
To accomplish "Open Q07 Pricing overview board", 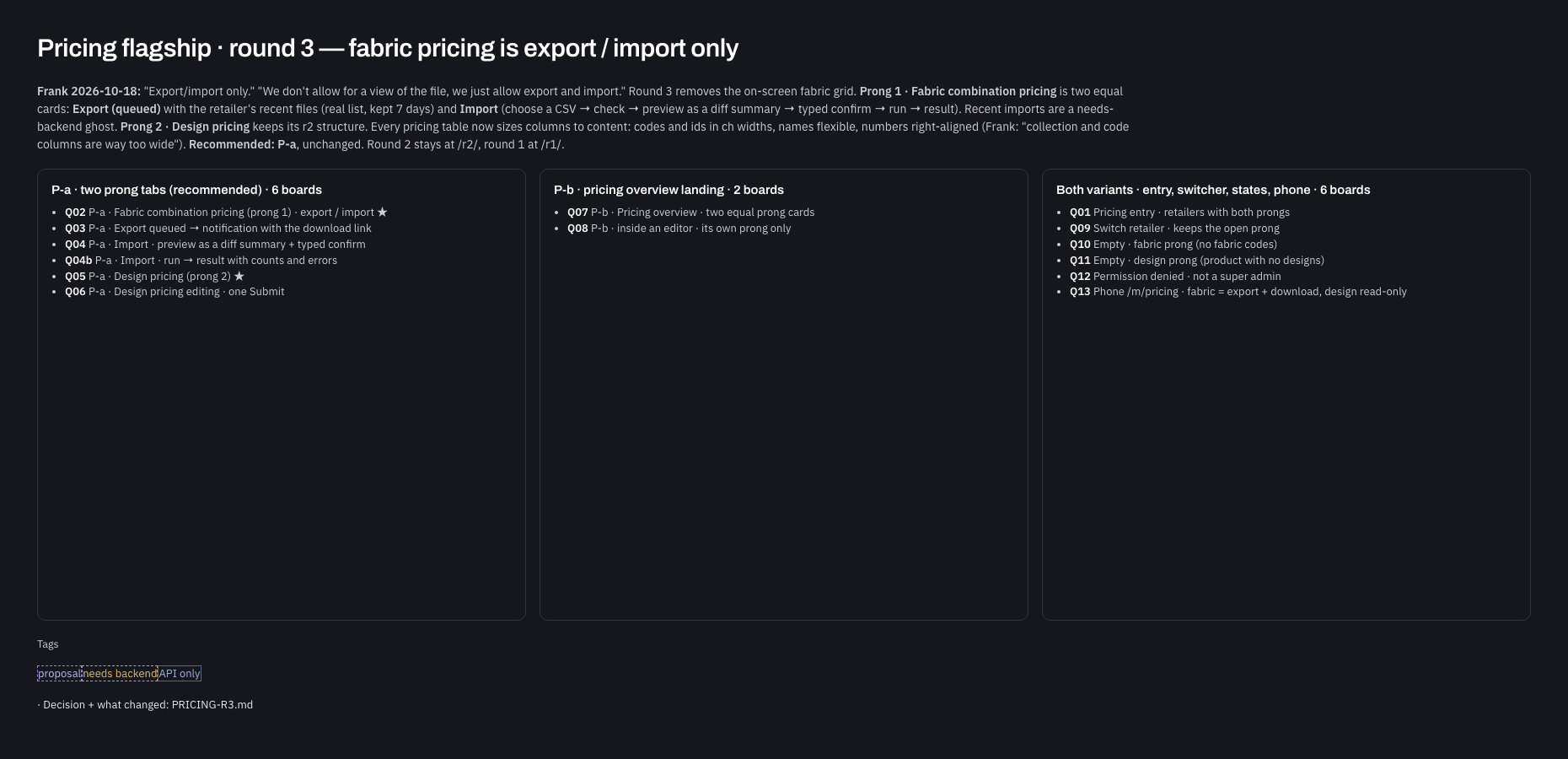I will [x=690, y=213].
